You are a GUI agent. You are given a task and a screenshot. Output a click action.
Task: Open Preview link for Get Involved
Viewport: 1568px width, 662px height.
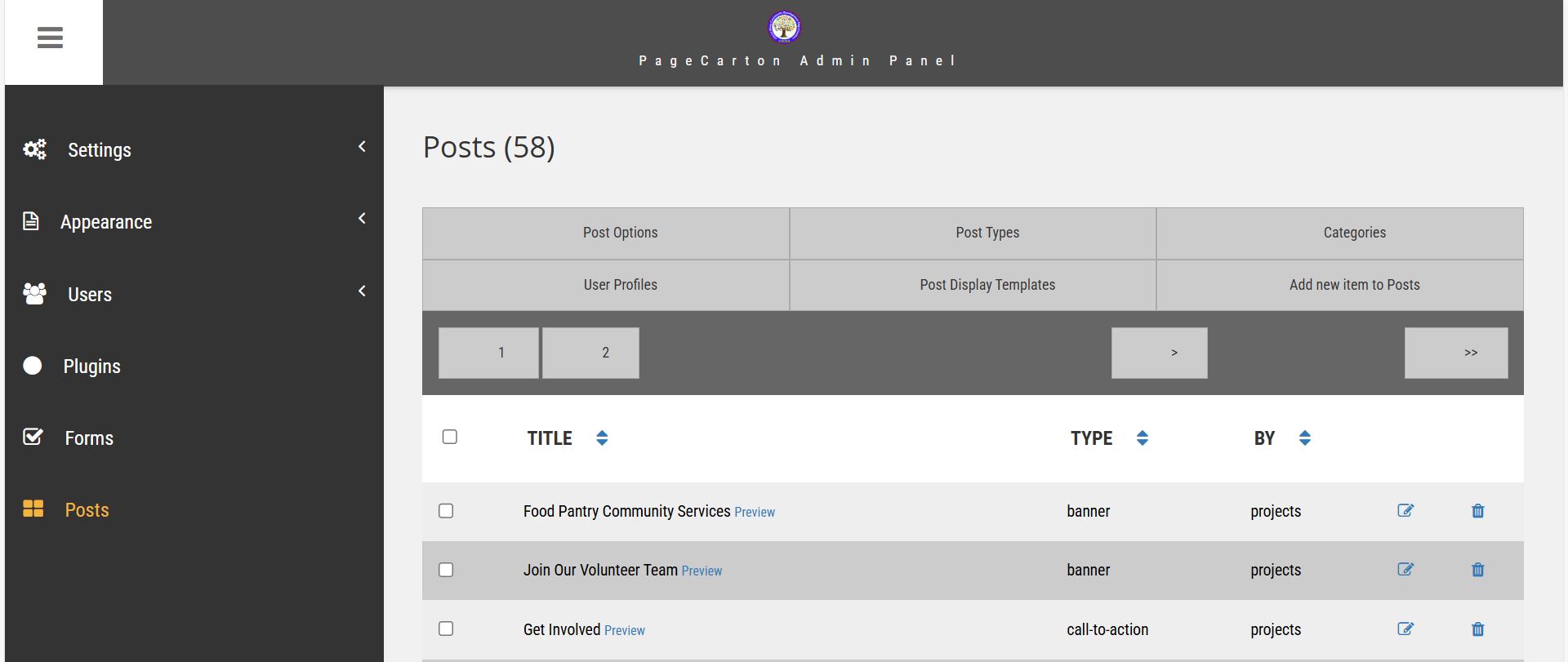pos(625,631)
